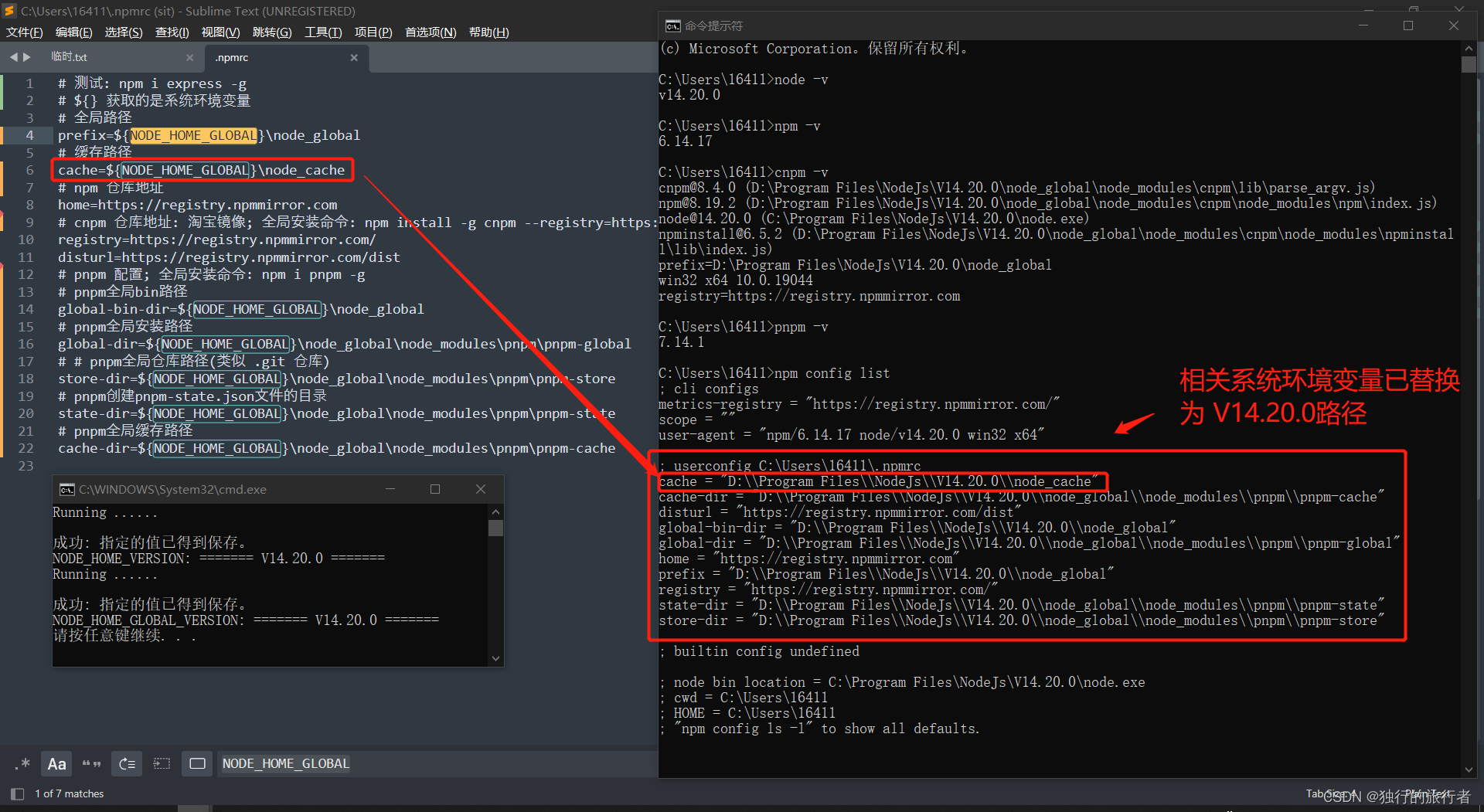The image size is (1484, 812).
Task: Open the 编辑(E) menu
Action: (x=73, y=32)
